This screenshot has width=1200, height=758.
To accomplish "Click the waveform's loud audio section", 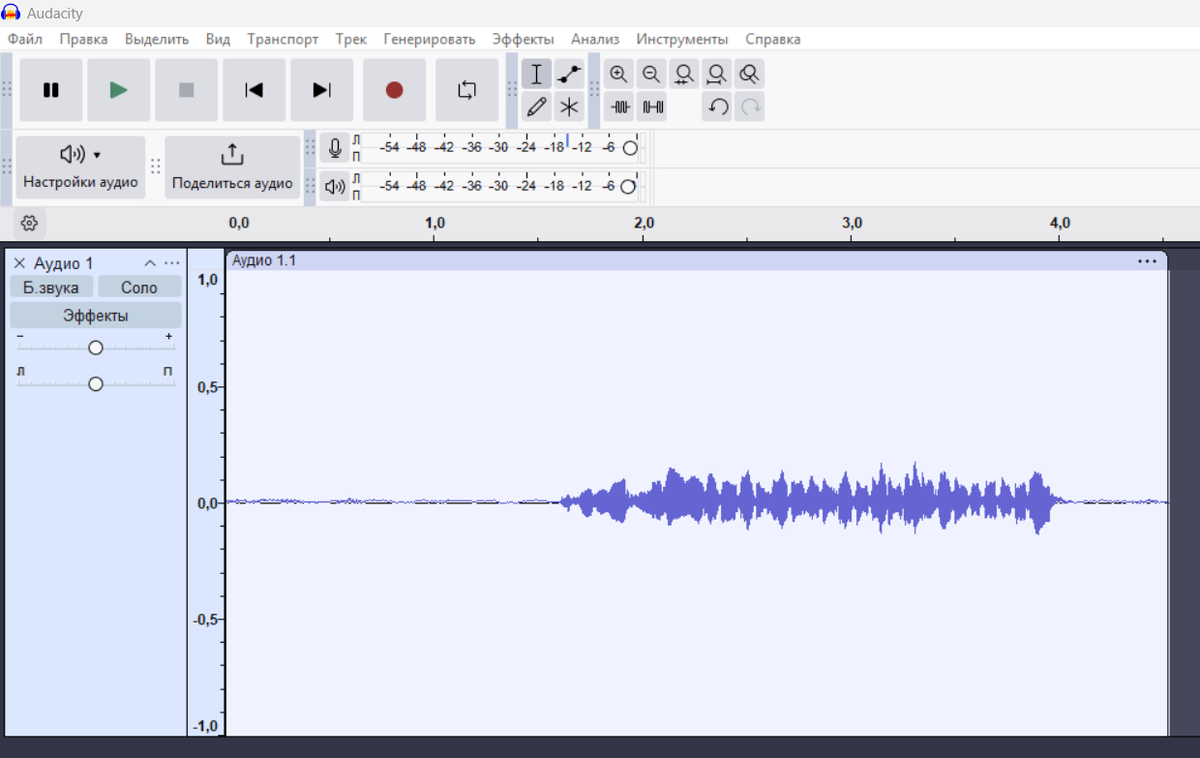I will (810, 500).
